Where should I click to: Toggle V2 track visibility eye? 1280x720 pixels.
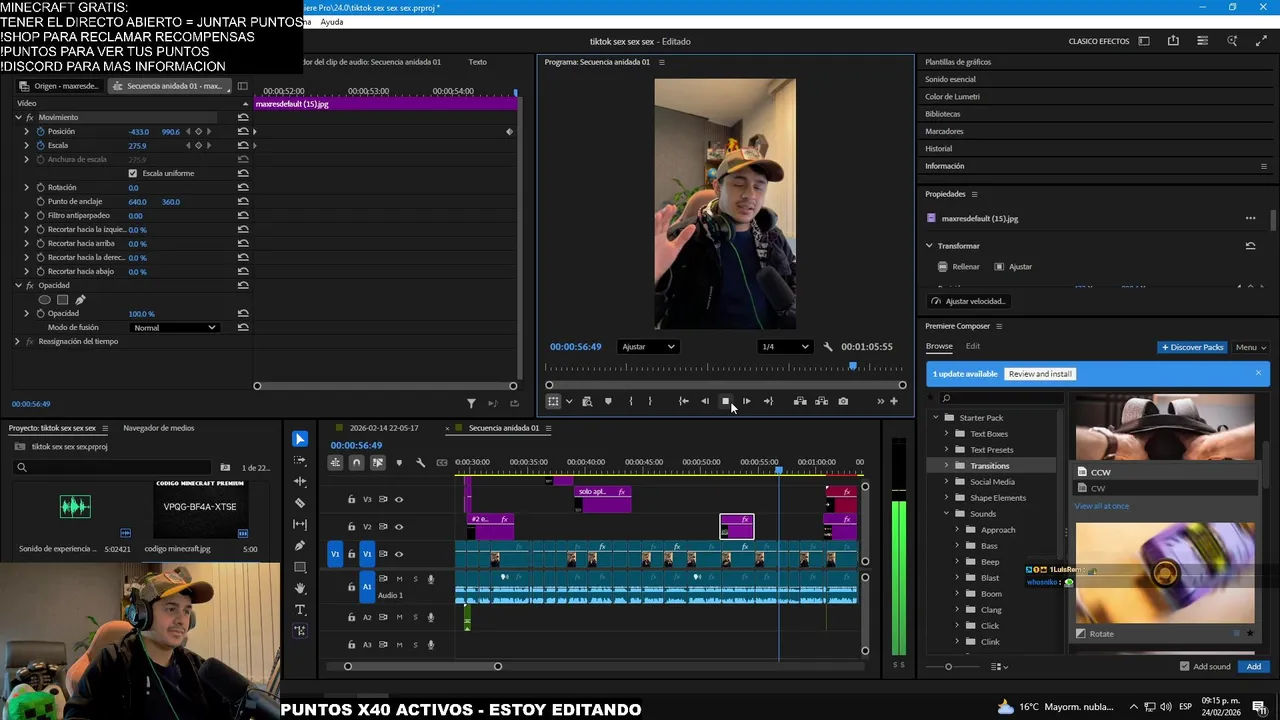399,526
